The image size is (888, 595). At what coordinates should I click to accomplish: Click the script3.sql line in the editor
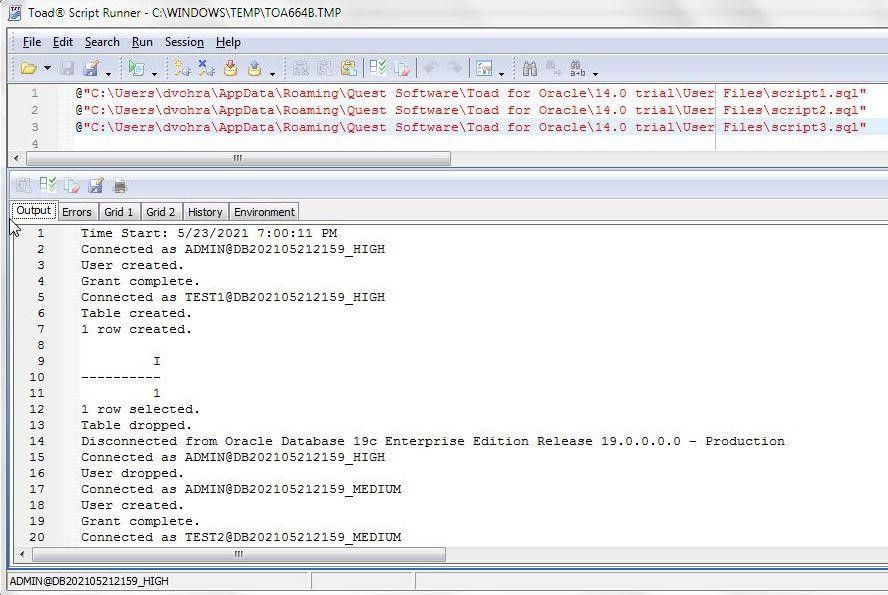pos(471,127)
